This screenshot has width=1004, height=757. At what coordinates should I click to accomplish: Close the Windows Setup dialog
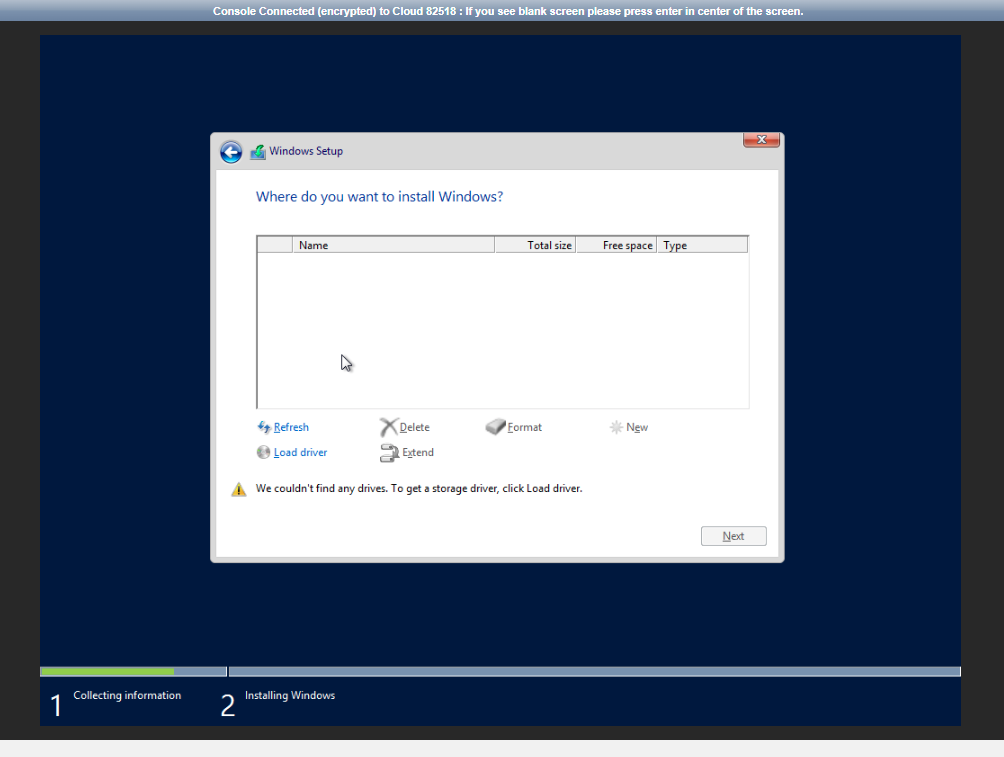tap(761, 140)
